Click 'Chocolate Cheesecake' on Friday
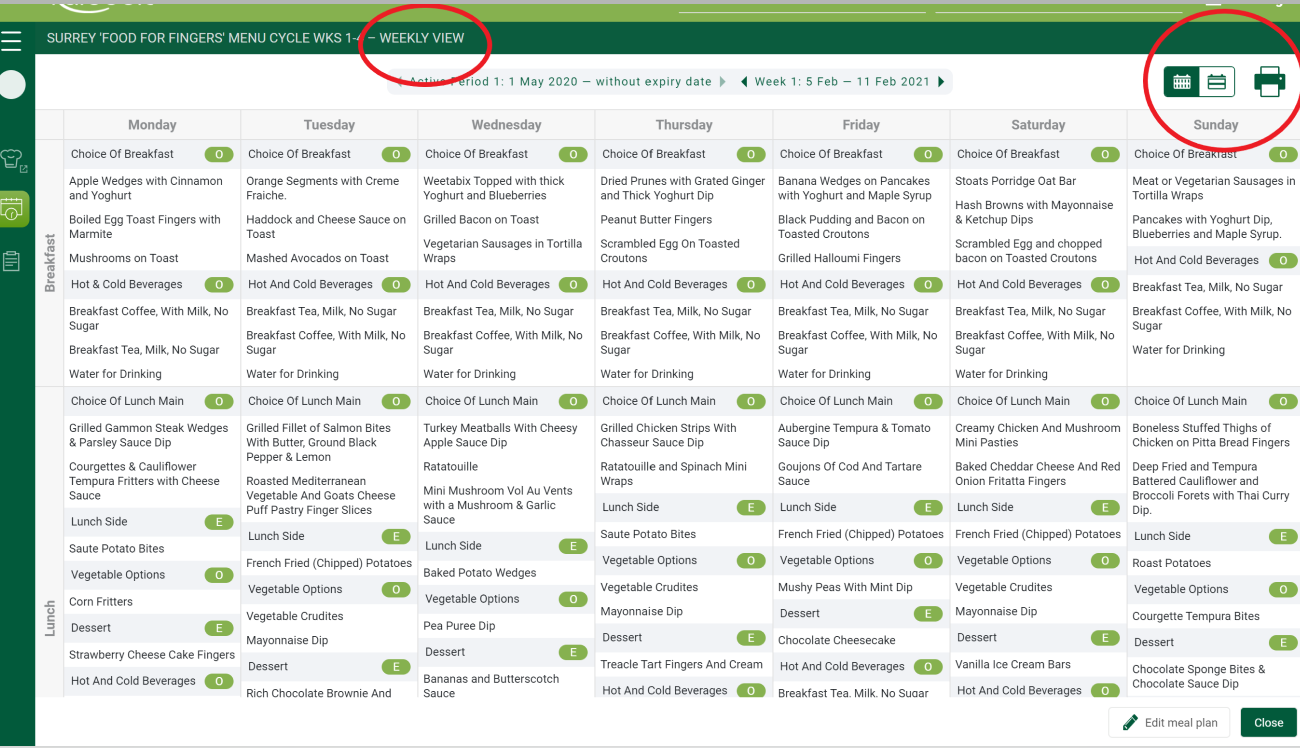Image resolution: width=1300 pixels, height=748 pixels. (x=837, y=640)
